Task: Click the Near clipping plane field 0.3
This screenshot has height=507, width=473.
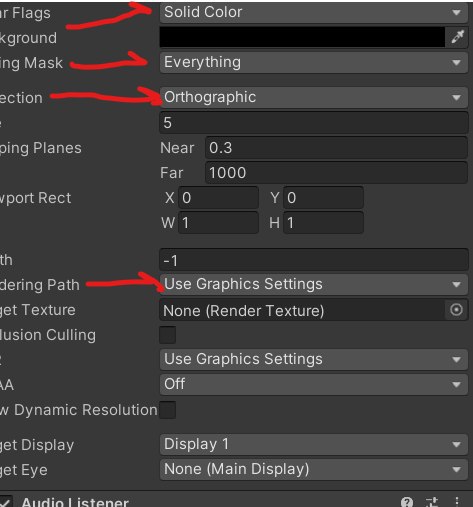Action: (x=336, y=148)
